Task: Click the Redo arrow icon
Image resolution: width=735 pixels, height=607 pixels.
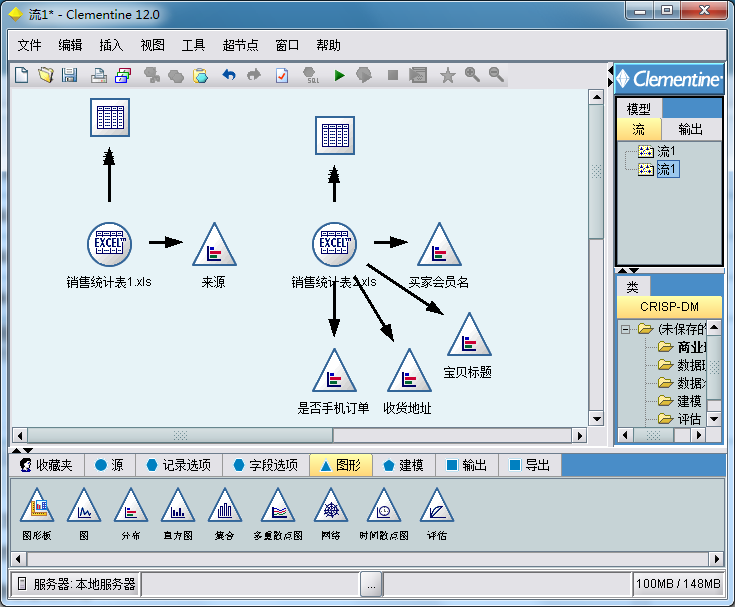Action: tap(254, 75)
